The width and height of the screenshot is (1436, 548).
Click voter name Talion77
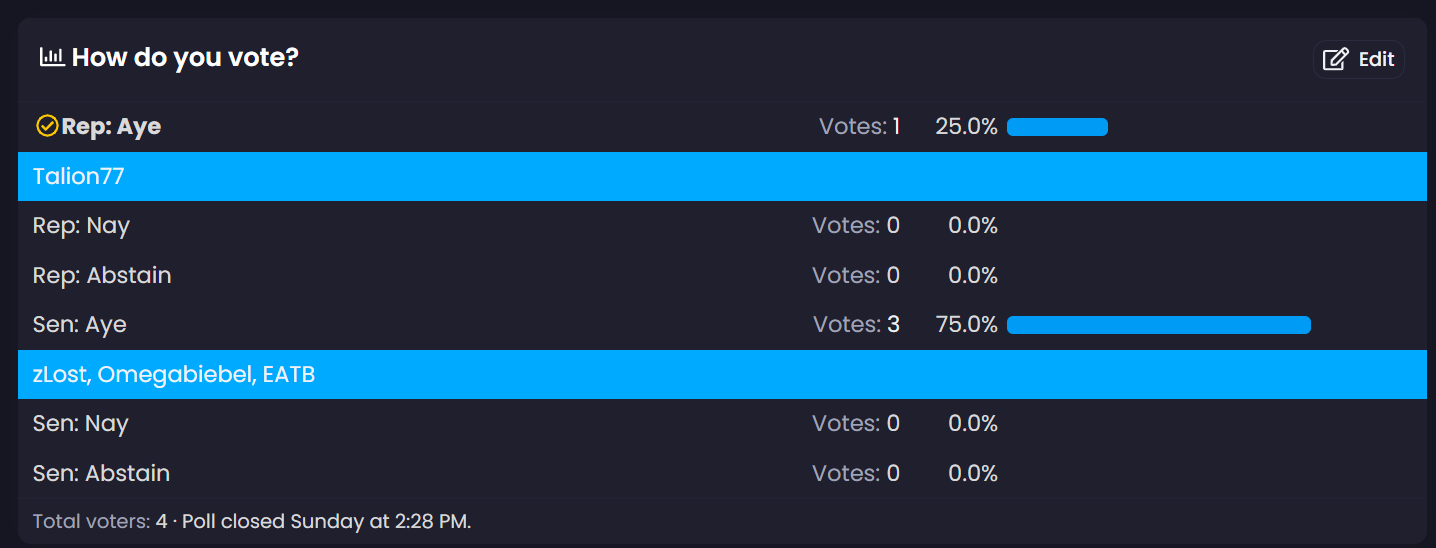coord(78,177)
